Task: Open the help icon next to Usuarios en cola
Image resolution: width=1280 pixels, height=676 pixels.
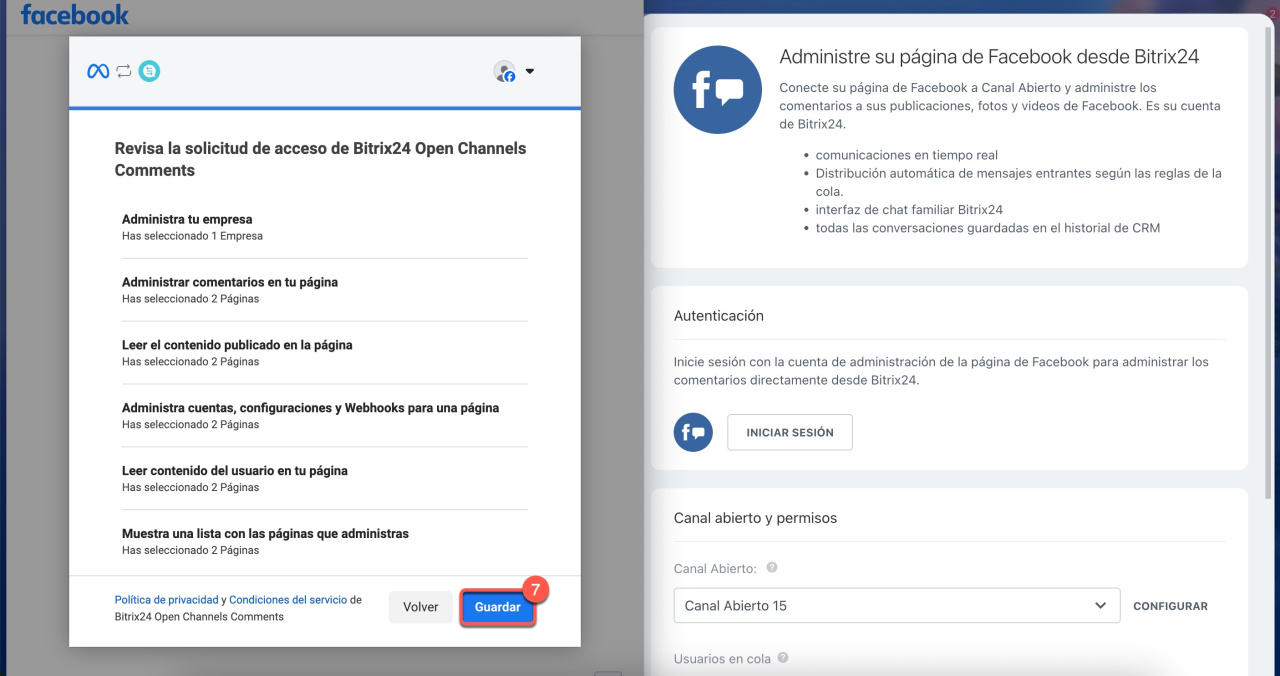Action: click(783, 658)
